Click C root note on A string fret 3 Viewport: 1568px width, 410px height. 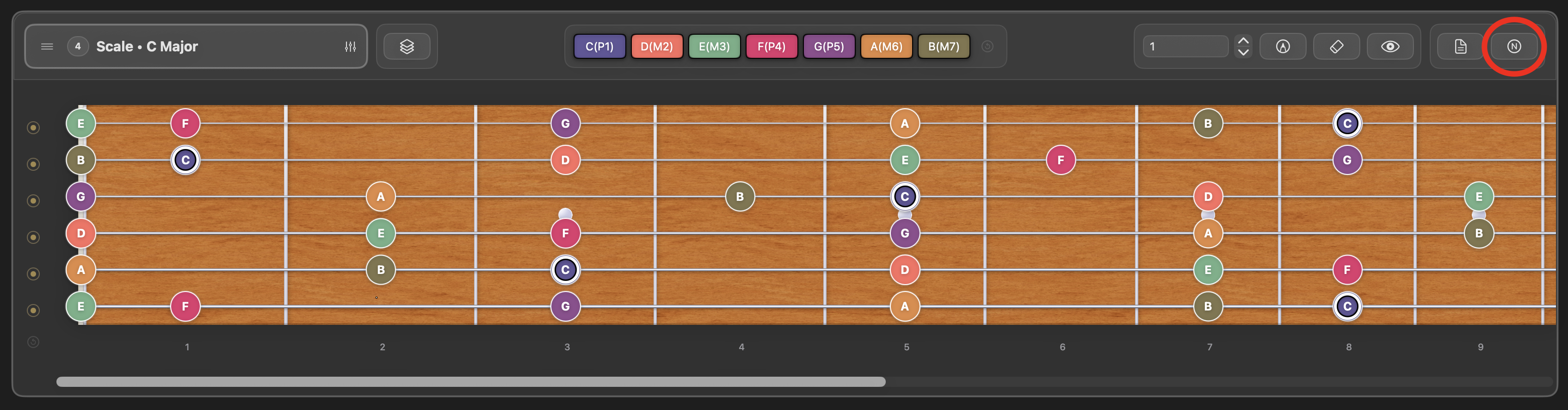(566, 270)
